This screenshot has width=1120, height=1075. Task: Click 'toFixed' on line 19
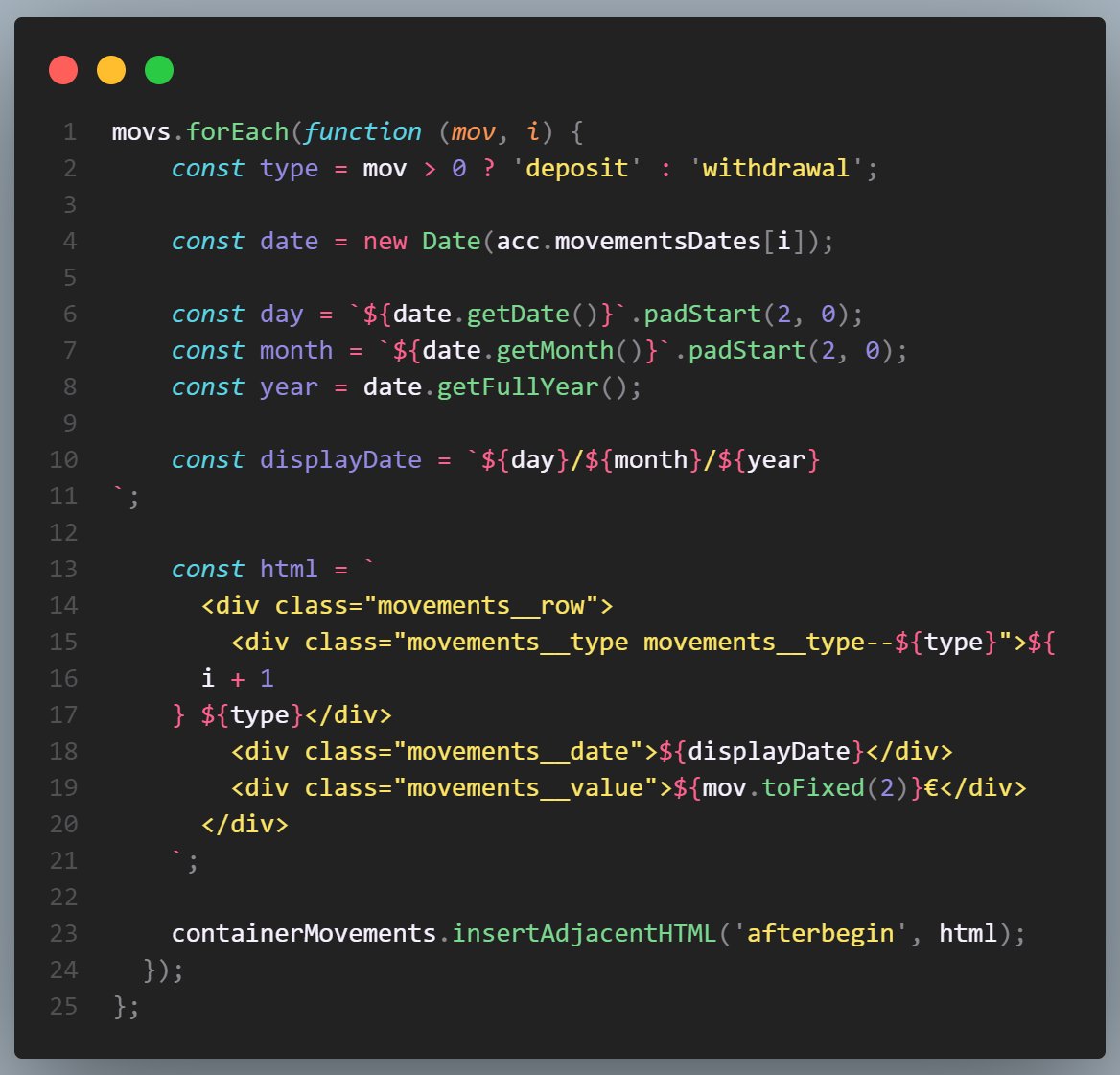[813, 788]
